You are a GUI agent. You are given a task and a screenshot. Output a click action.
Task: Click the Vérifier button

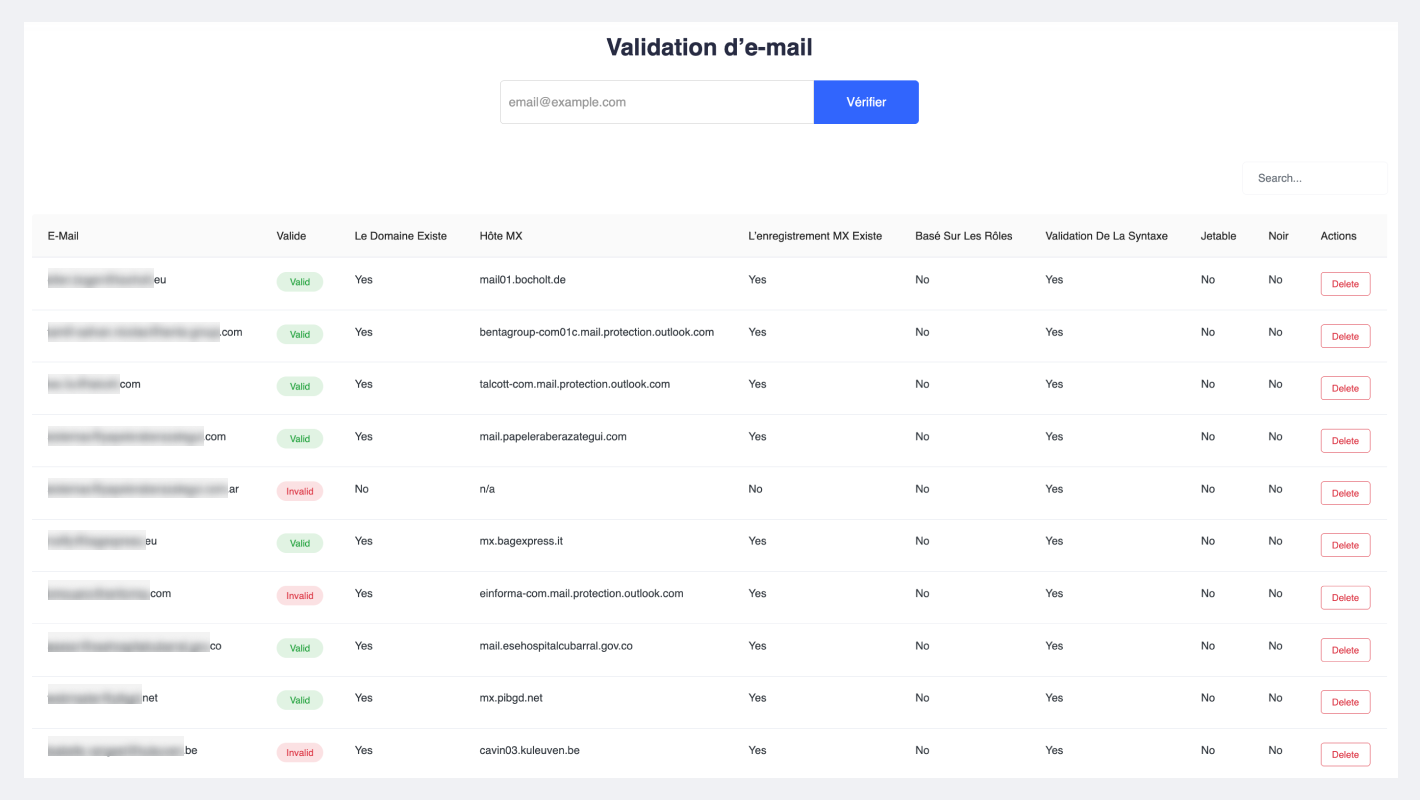(x=866, y=102)
